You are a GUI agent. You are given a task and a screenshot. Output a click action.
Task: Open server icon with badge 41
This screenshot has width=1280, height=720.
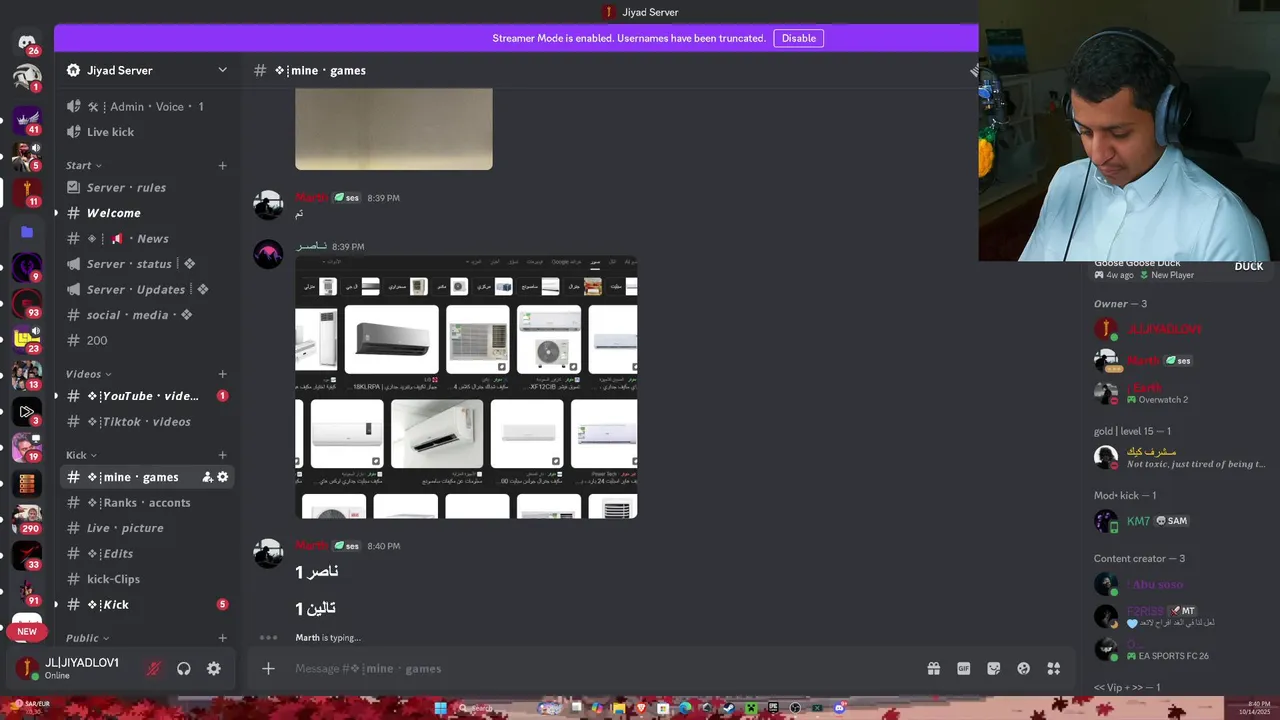point(27,120)
